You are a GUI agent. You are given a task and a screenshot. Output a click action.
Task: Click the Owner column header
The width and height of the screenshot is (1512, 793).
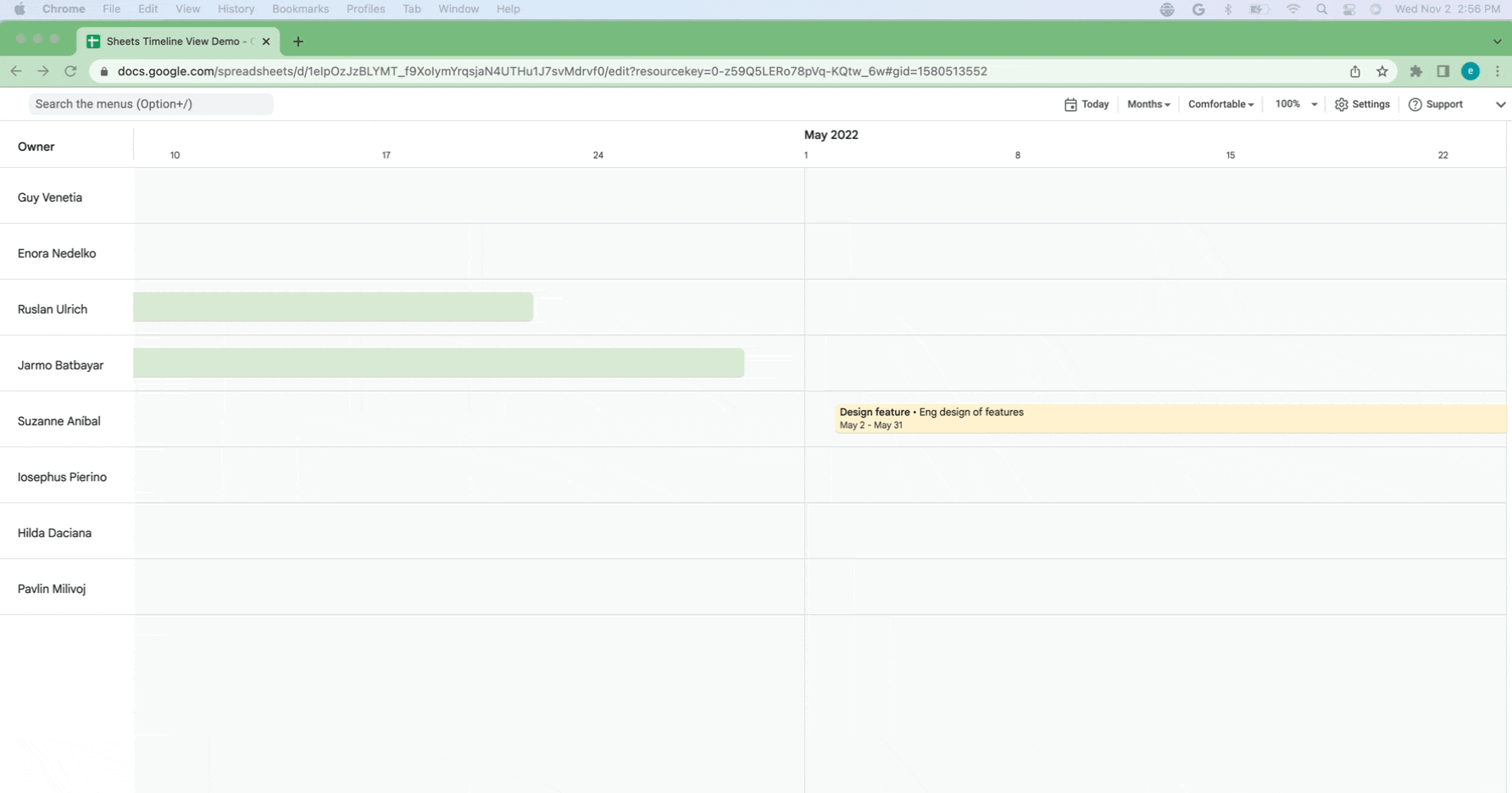coord(36,147)
